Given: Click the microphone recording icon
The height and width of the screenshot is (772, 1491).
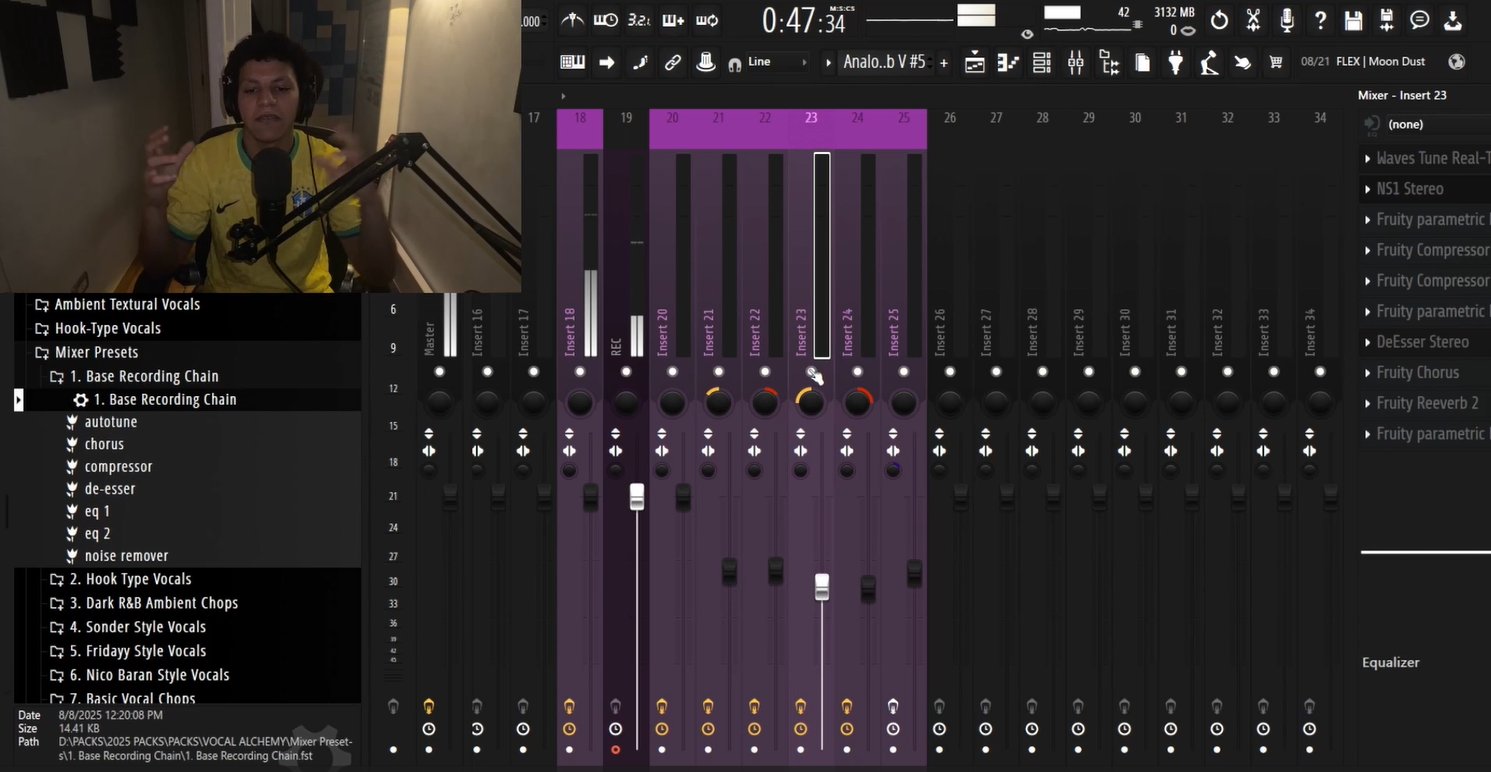Looking at the screenshot, I should click(x=1286, y=20).
